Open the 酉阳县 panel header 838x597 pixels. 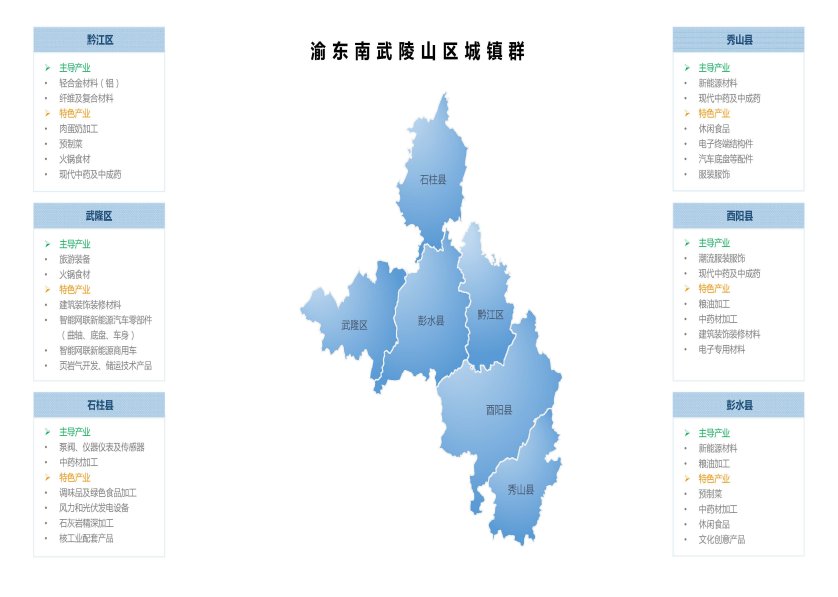739,216
